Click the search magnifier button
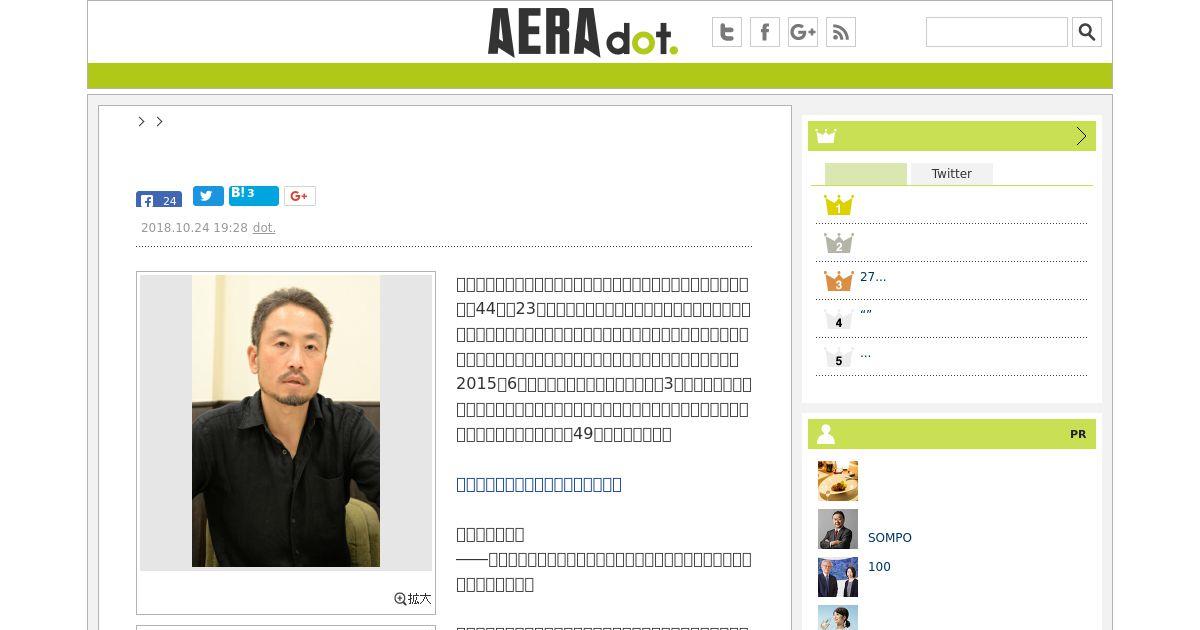Image resolution: width=1200 pixels, height=630 pixels. click(1087, 32)
